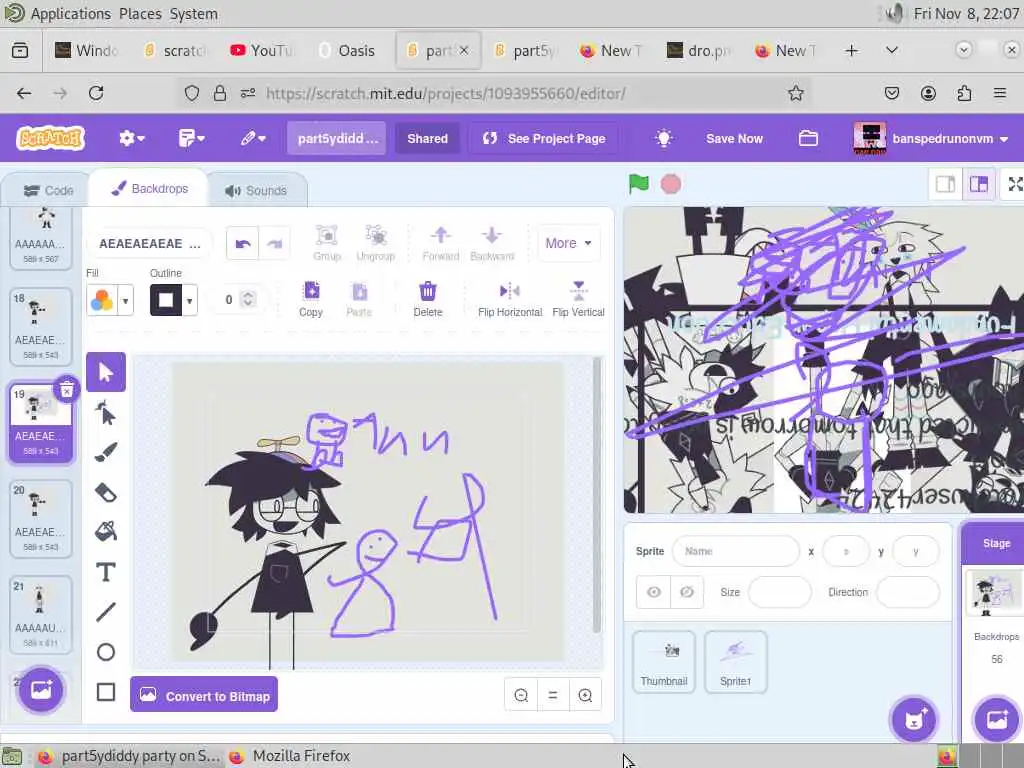Click Convert to Bitmap

click(x=204, y=696)
